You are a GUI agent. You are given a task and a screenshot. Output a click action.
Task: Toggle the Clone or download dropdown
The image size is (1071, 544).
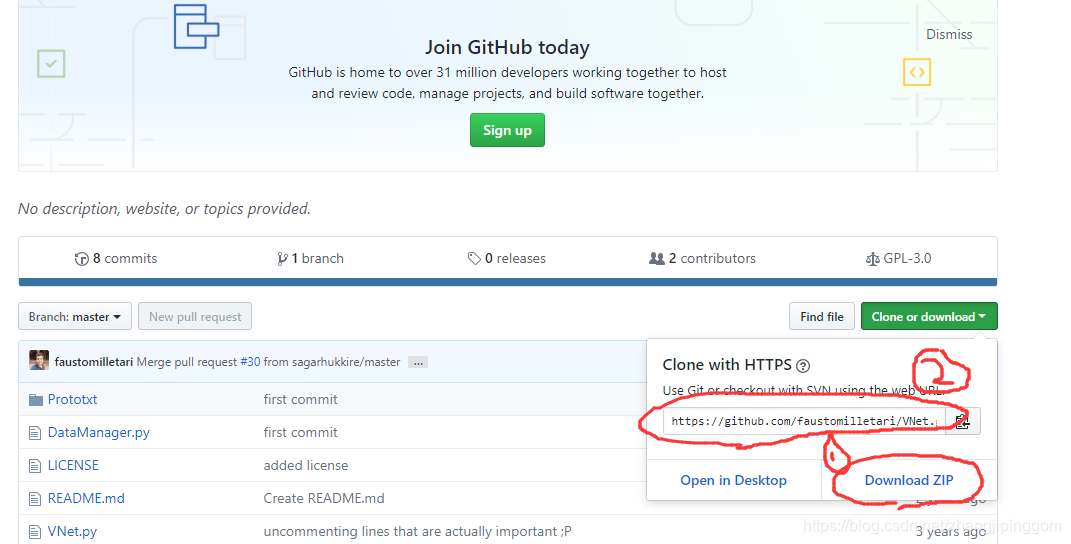click(x=929, y=316)
